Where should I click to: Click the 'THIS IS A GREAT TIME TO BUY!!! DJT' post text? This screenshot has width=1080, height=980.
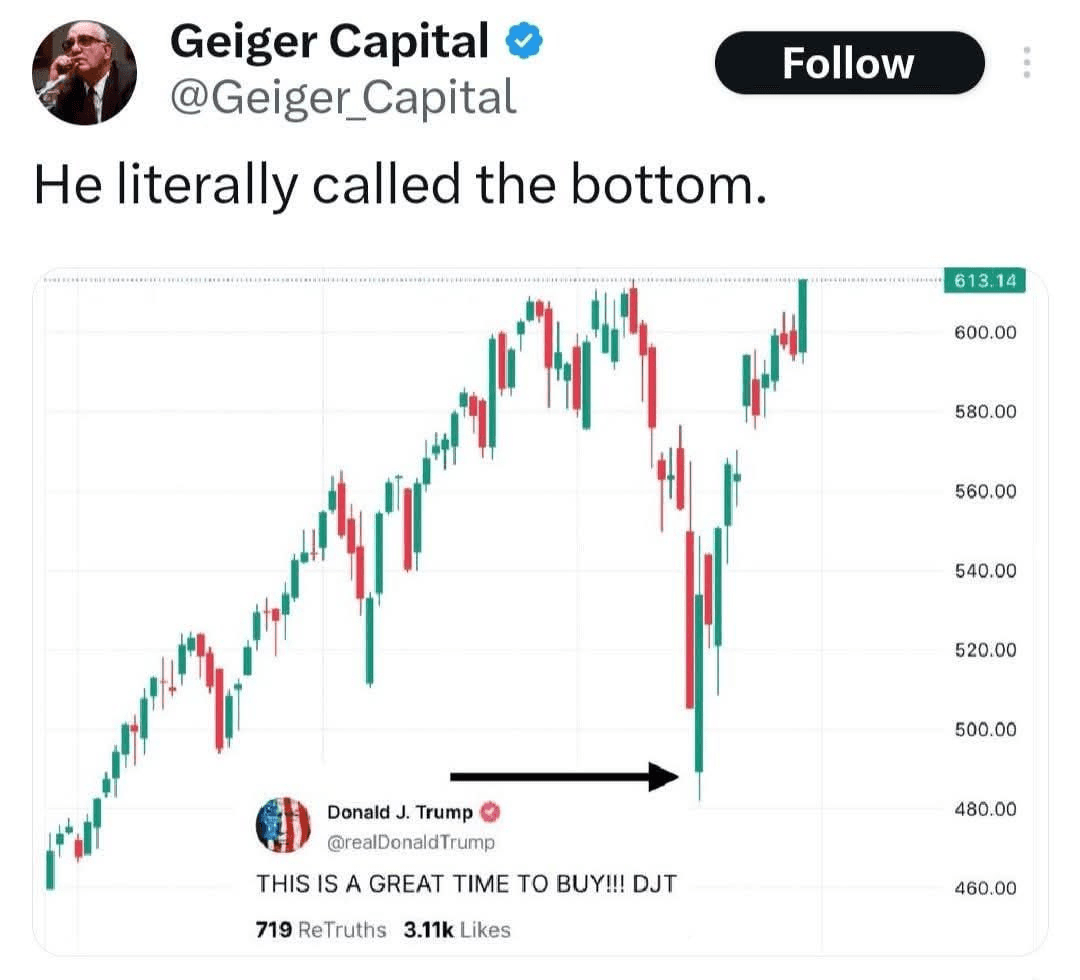tap(466, 884)
